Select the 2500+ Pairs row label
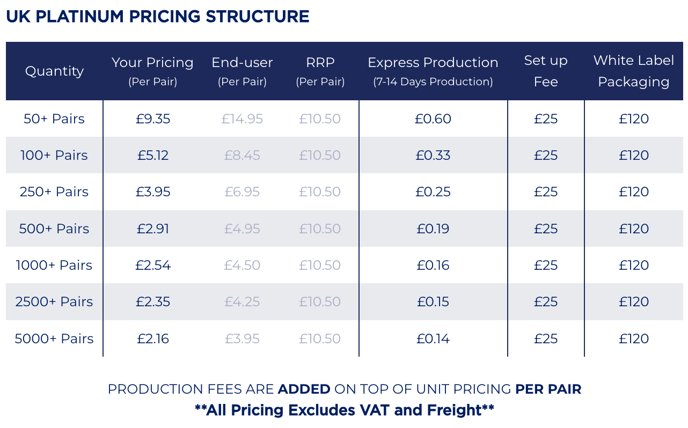The height and width of the screenshot is (428, 688). (54, 302)
